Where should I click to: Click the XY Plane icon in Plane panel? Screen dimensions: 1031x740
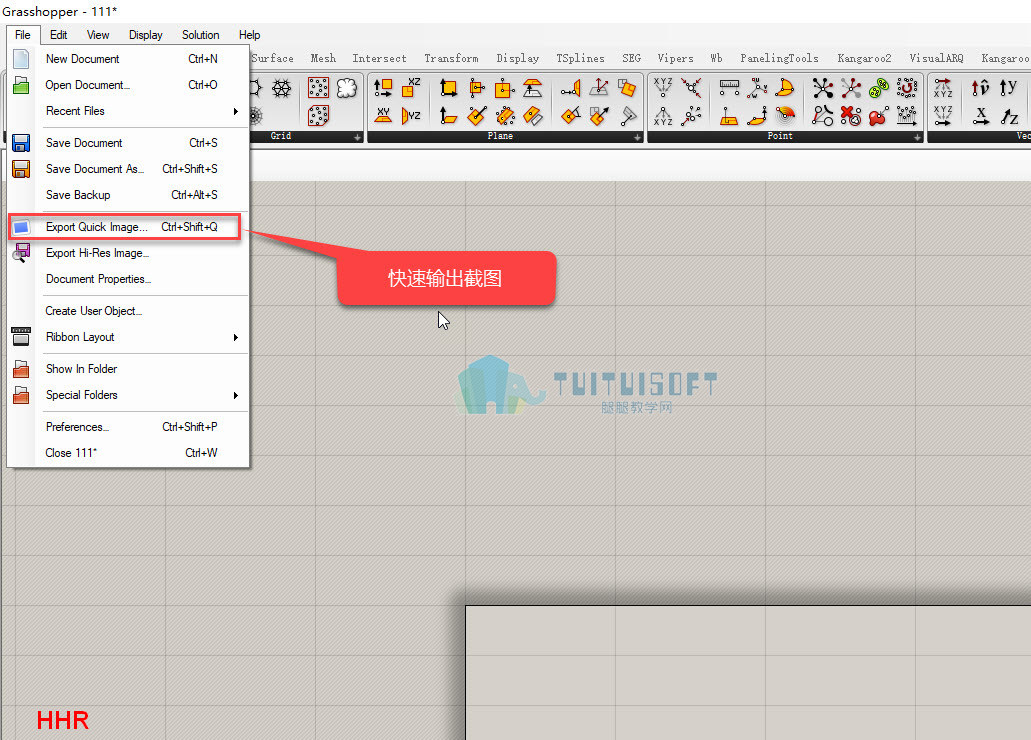click(x=383, y=115)
